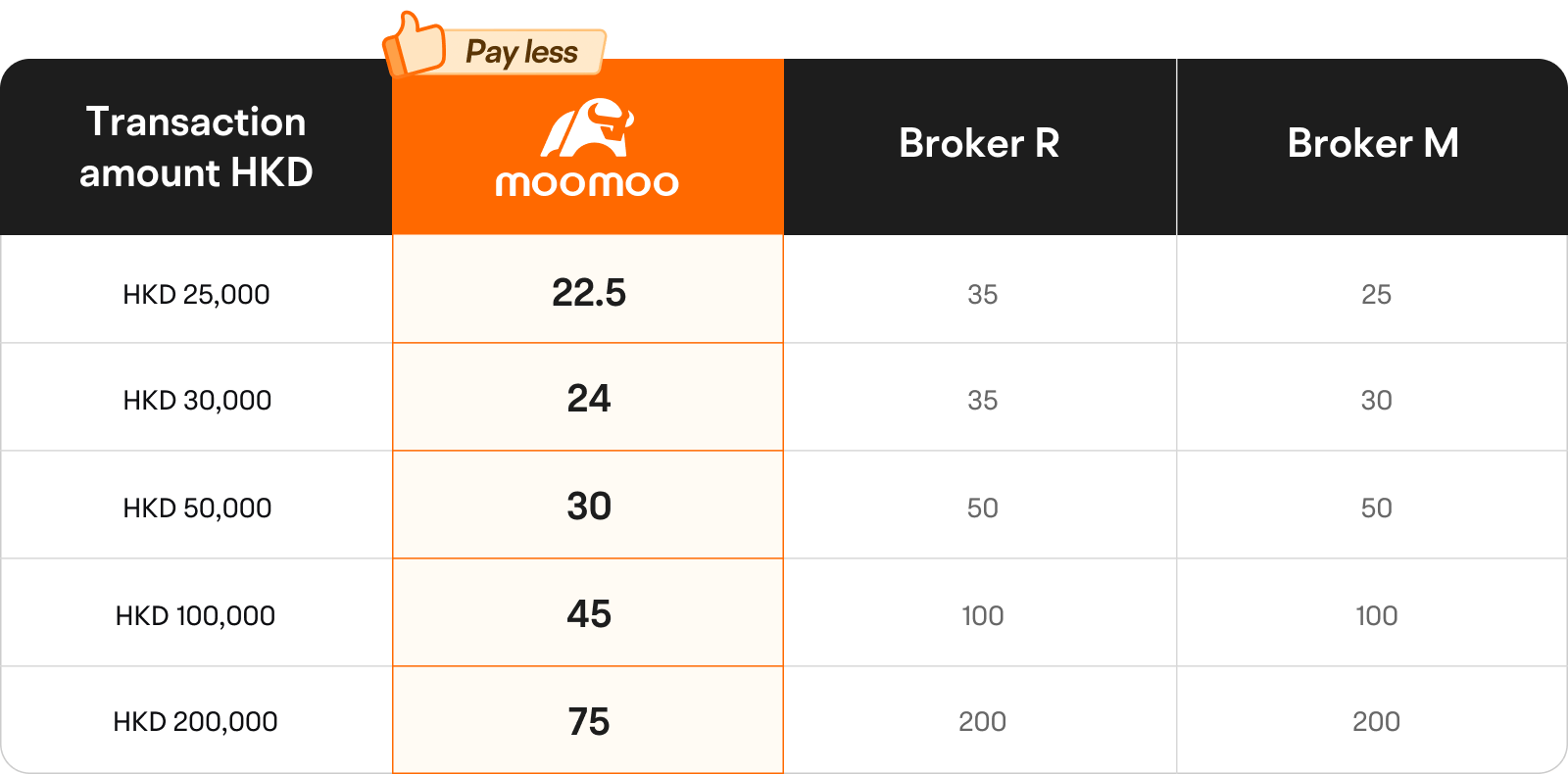
Task: Click moomoo's 24 fee cell
Action: pos(588,397)
